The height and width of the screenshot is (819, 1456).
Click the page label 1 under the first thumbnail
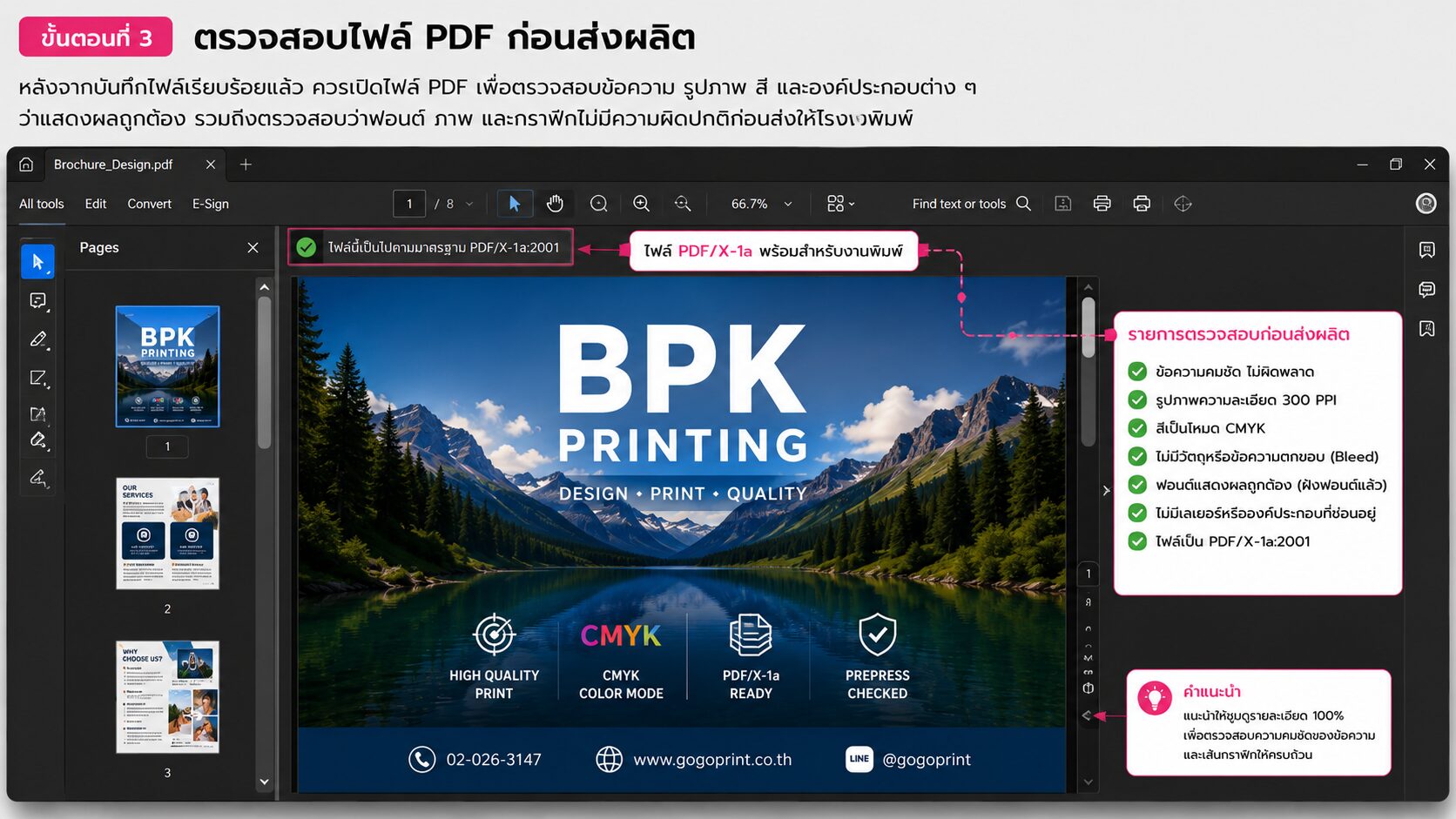(x=167, y=446)
